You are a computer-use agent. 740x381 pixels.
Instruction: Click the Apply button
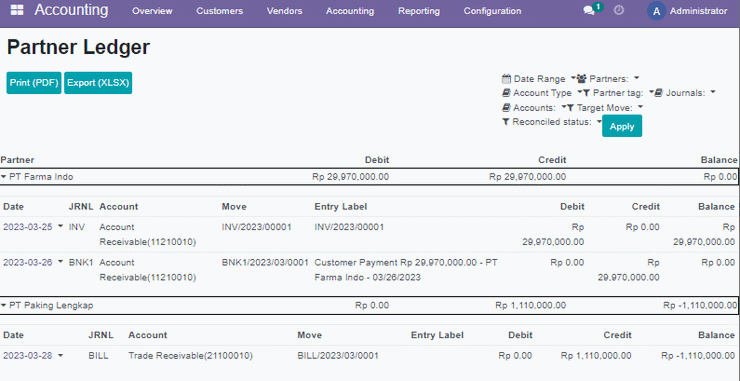[x=622, y=126]
